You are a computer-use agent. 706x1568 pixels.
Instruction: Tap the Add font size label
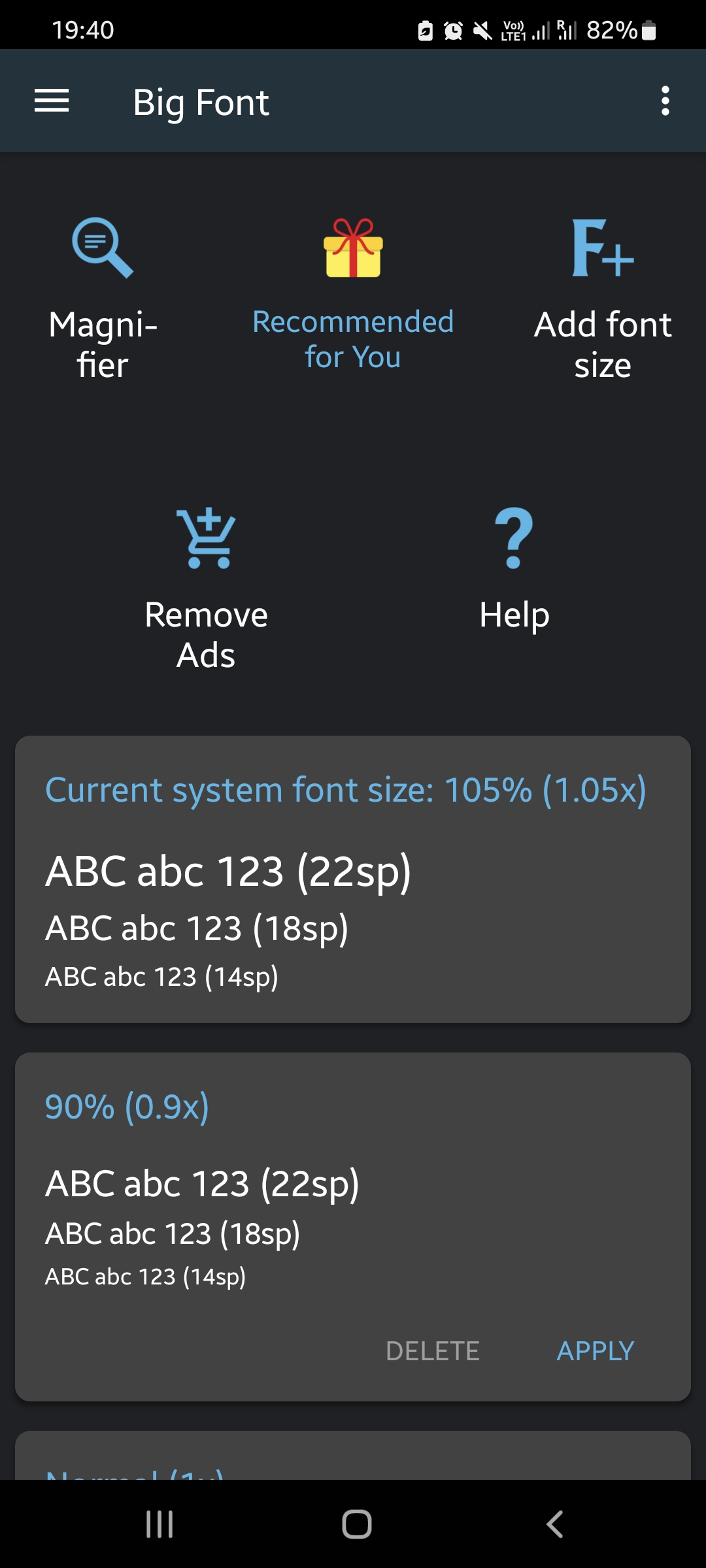coord(603,344)
